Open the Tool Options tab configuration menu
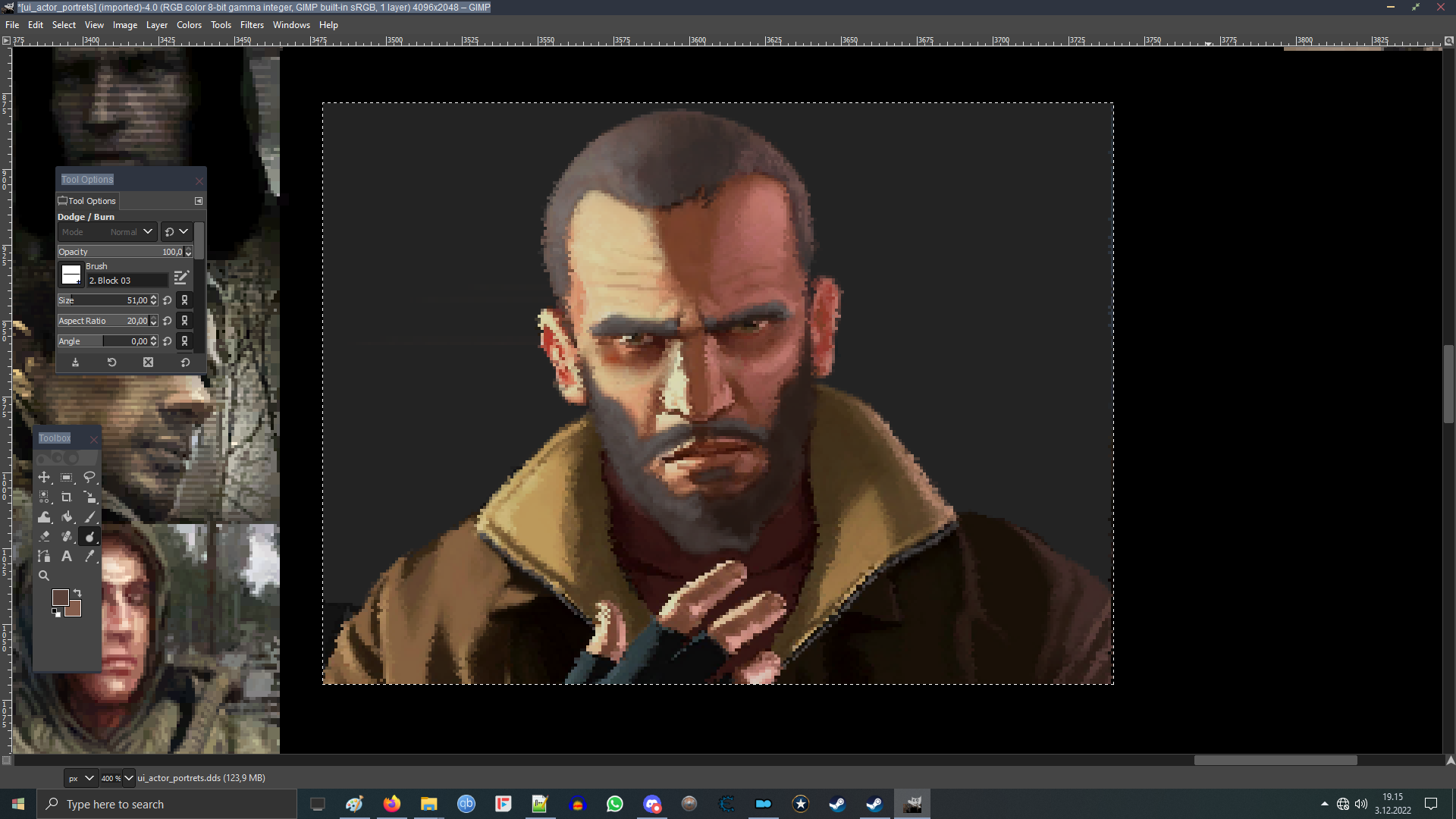 199,201
